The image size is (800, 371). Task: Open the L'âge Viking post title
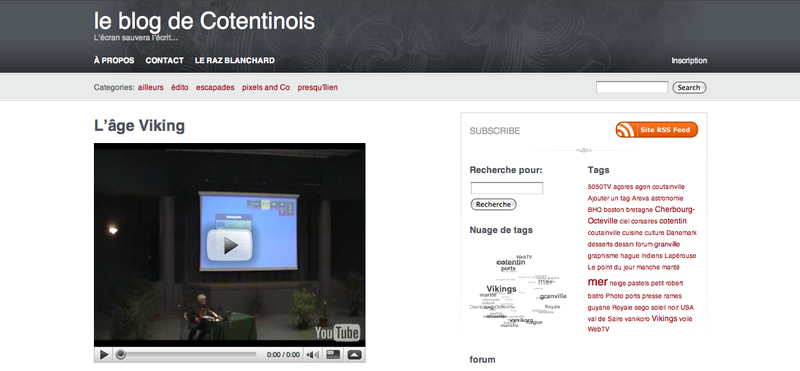[139, 126]
